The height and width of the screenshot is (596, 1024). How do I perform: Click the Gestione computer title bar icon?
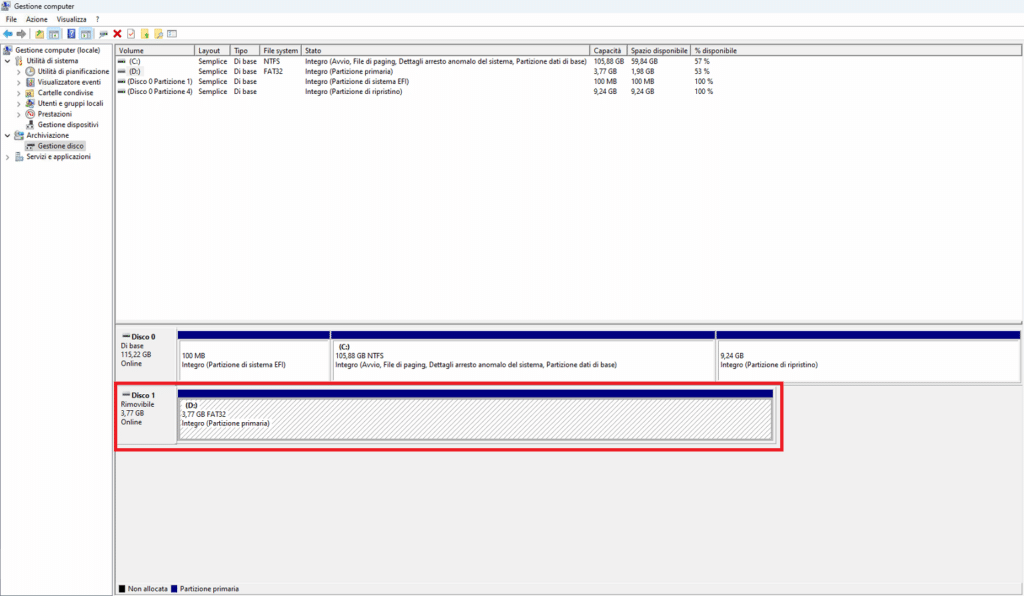pyautogui.click(x=6, y=6)
